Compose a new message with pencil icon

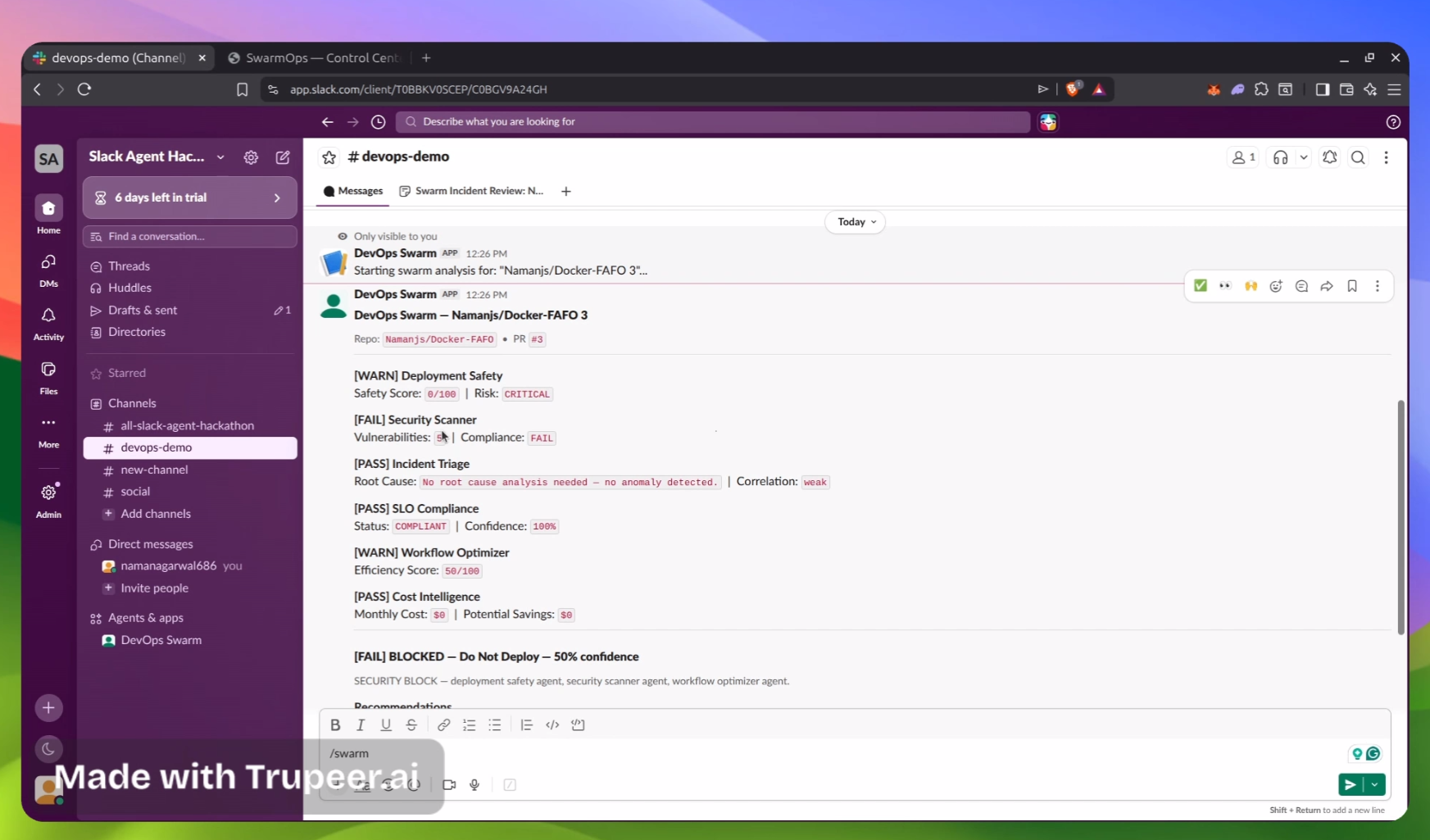[283, 157]
